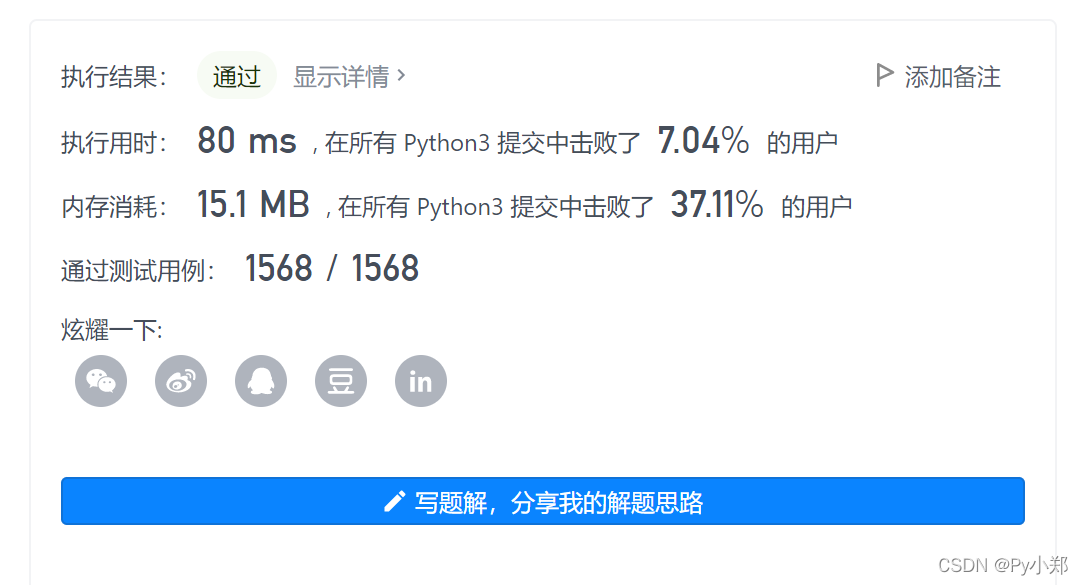Click the 80 ms runtime value

[246, 140]
